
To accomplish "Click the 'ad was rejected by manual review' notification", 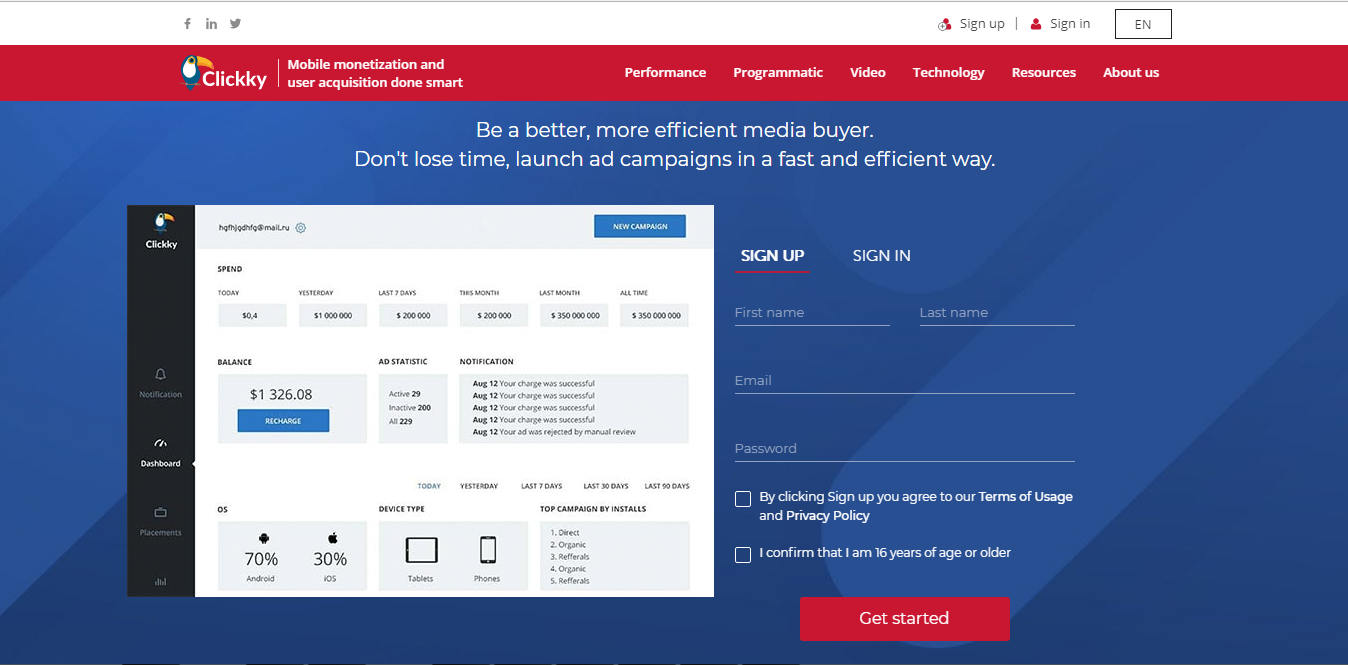I will [554, 432].
